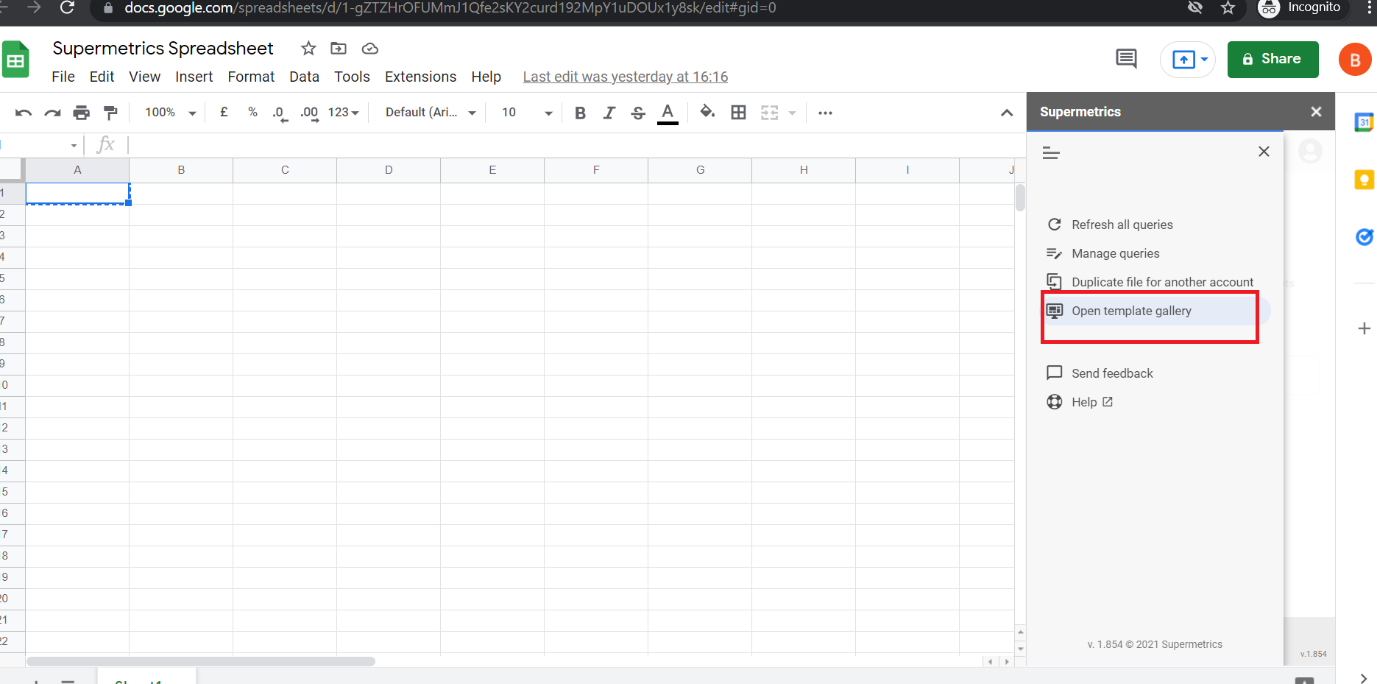Toggle strikethrough formatting
The width and height of the screenshot is (1377, 684).
click(638, 113)
